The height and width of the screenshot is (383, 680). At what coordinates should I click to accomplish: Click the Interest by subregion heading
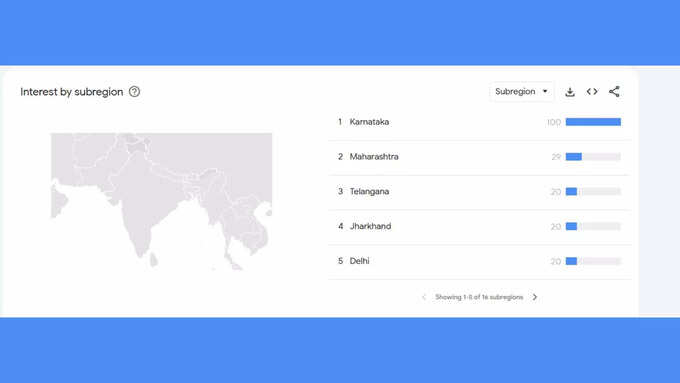72,92
